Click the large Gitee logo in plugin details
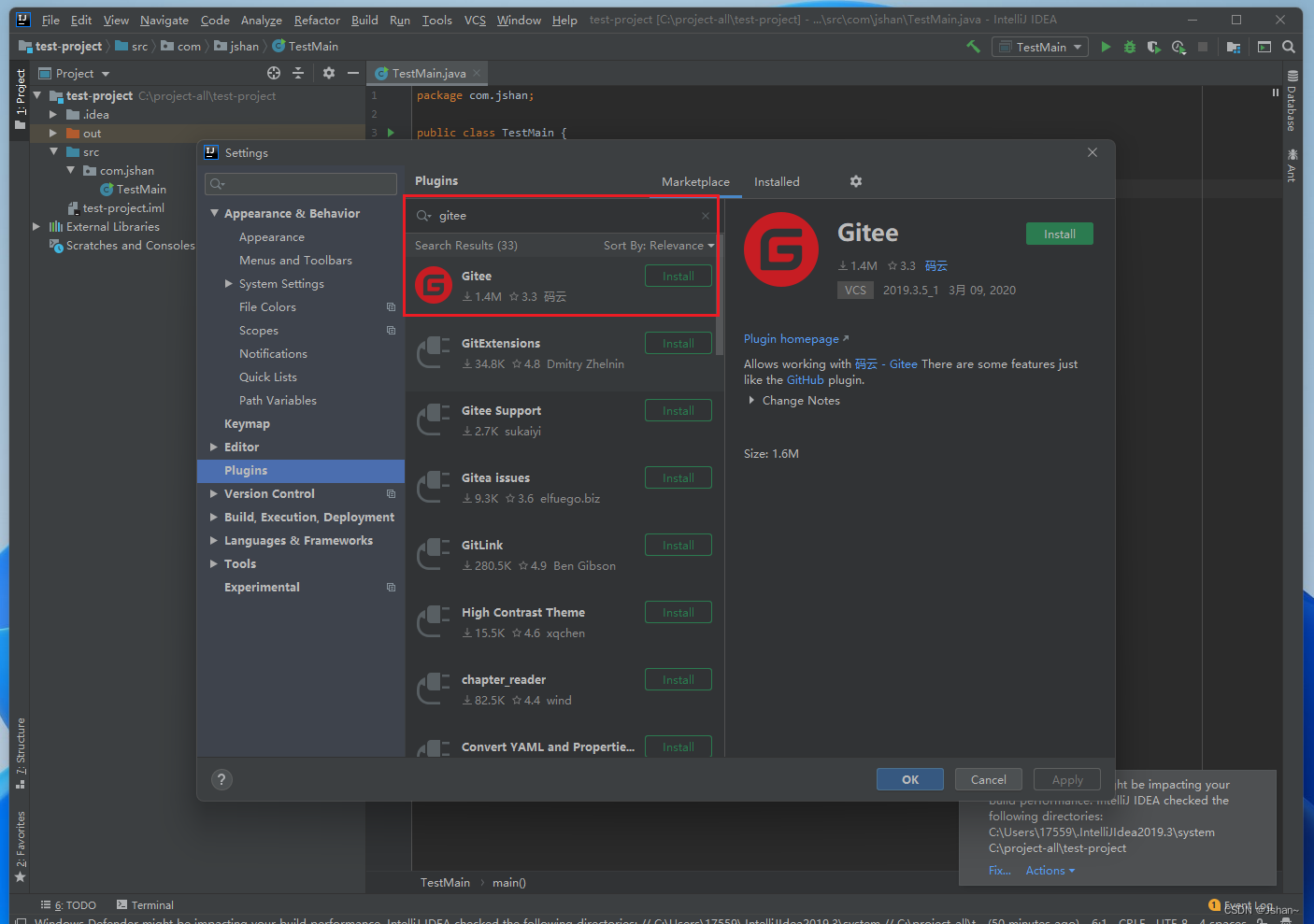This screenshot has width=1314, height=924. 780,249
